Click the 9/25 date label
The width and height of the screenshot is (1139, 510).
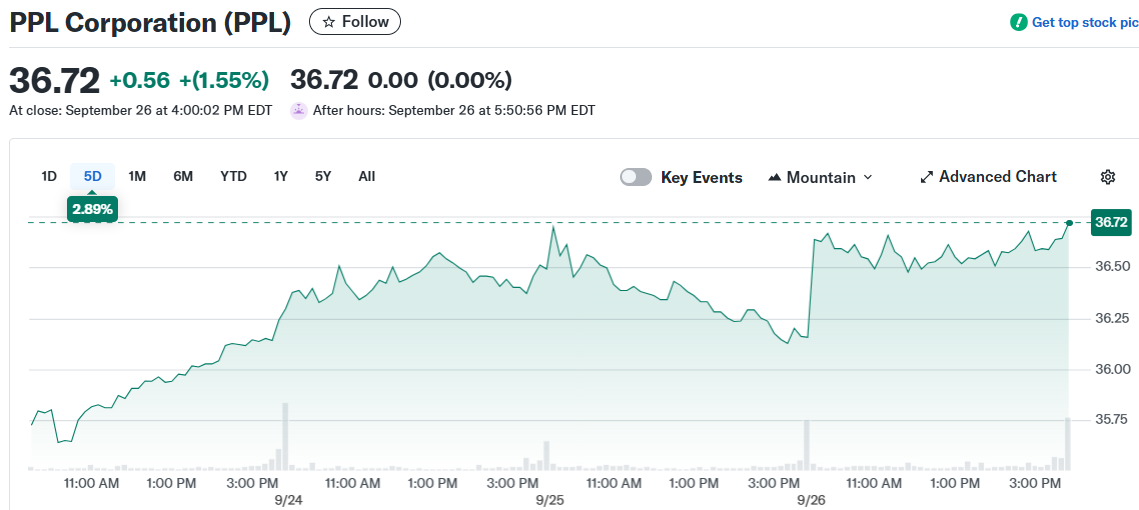point(550,501)
